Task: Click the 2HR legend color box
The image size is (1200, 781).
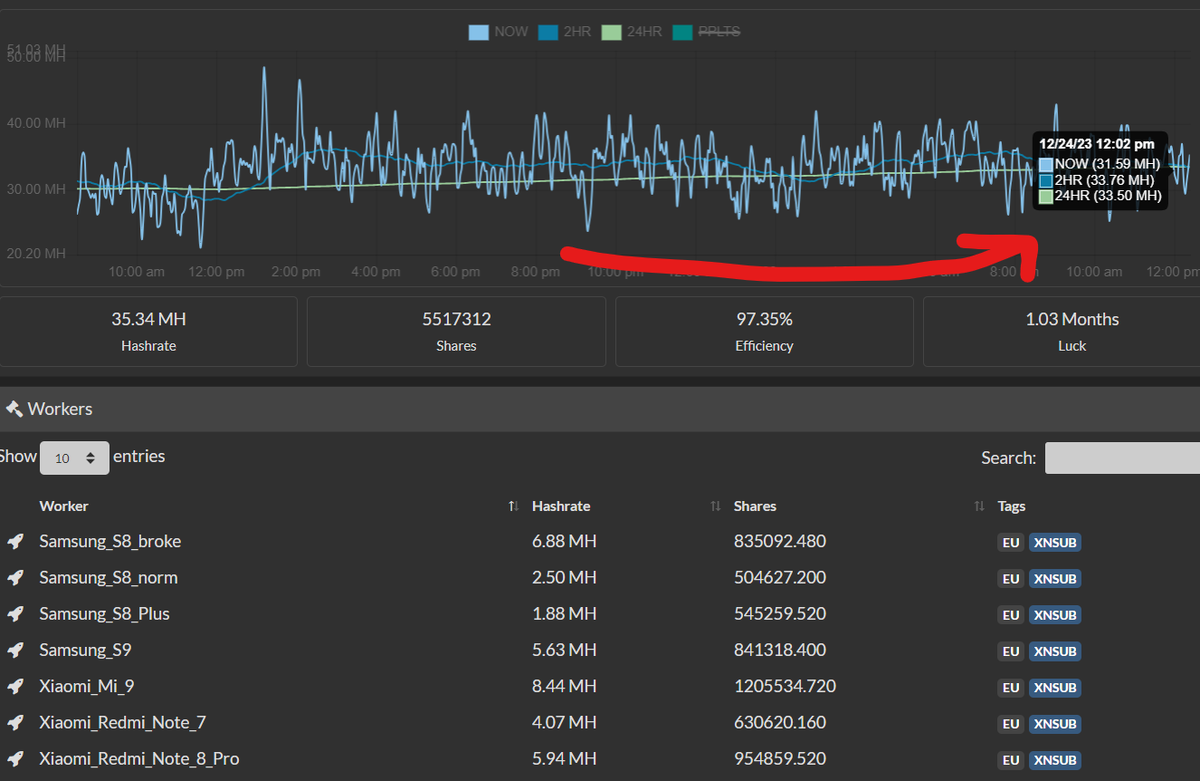Action: [x=548, y=32]
